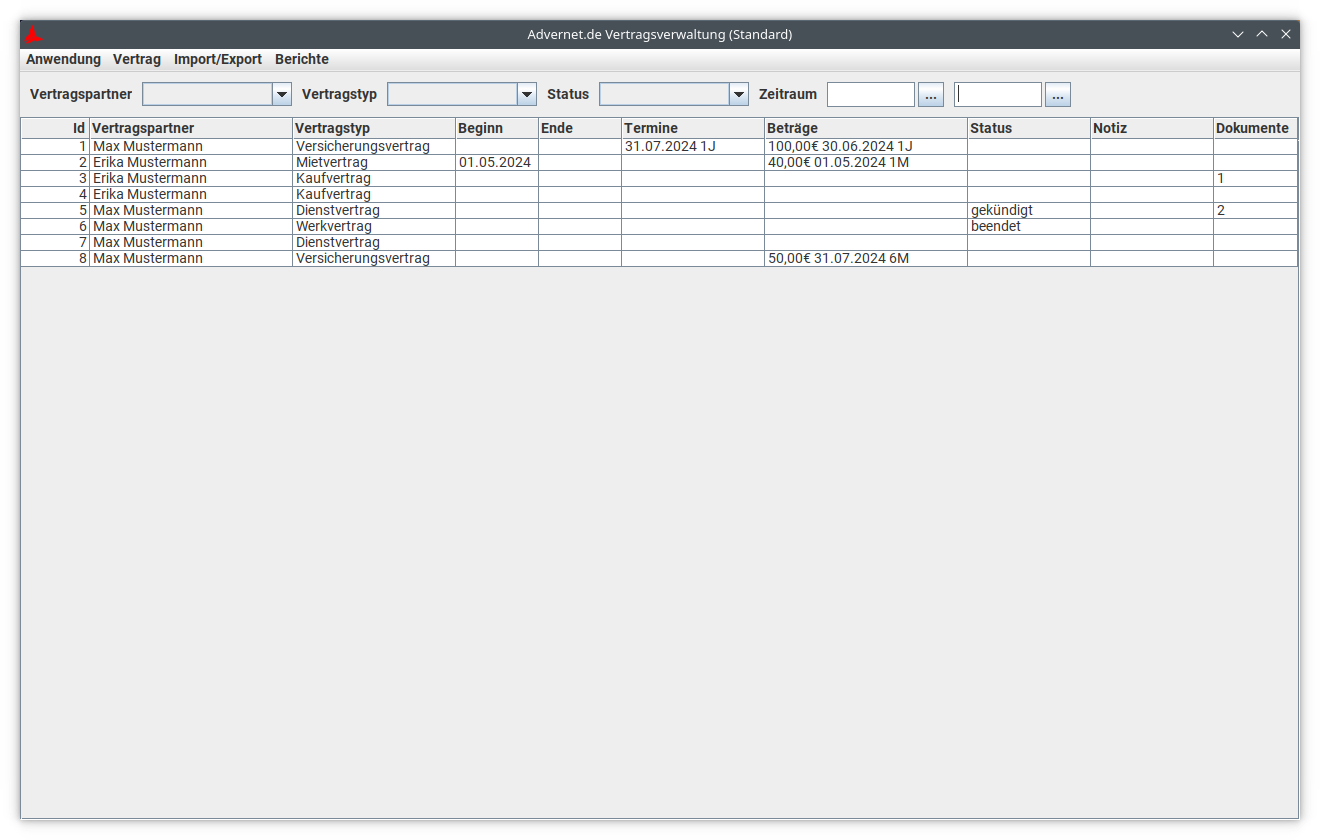
Task: Click the Mietvertrag cell
Action: (x=374, y=162)
